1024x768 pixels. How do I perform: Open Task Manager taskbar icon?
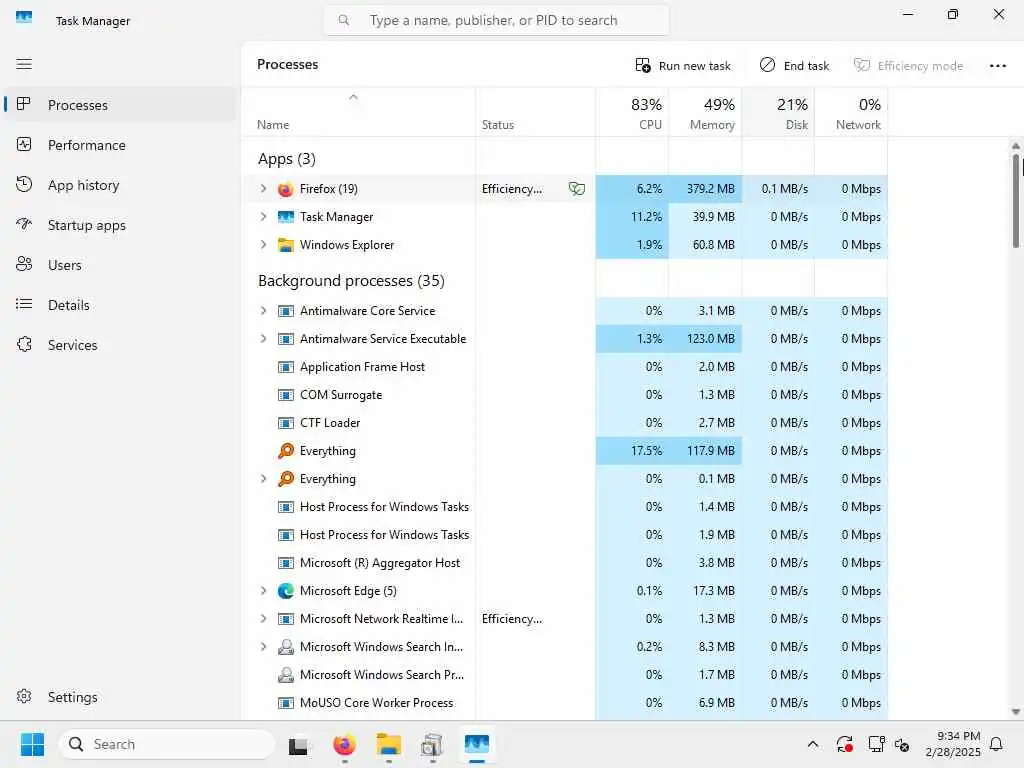[x=477, y=744]
